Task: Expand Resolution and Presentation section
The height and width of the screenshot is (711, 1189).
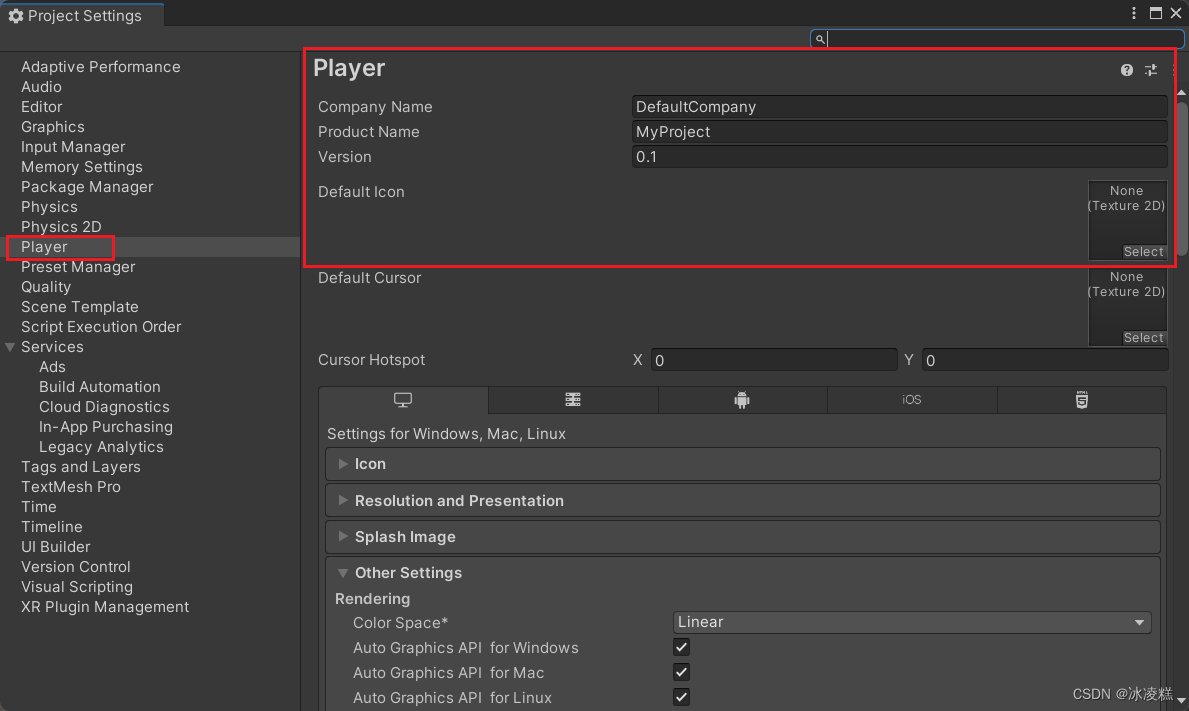Action: [x=743, y=500]
